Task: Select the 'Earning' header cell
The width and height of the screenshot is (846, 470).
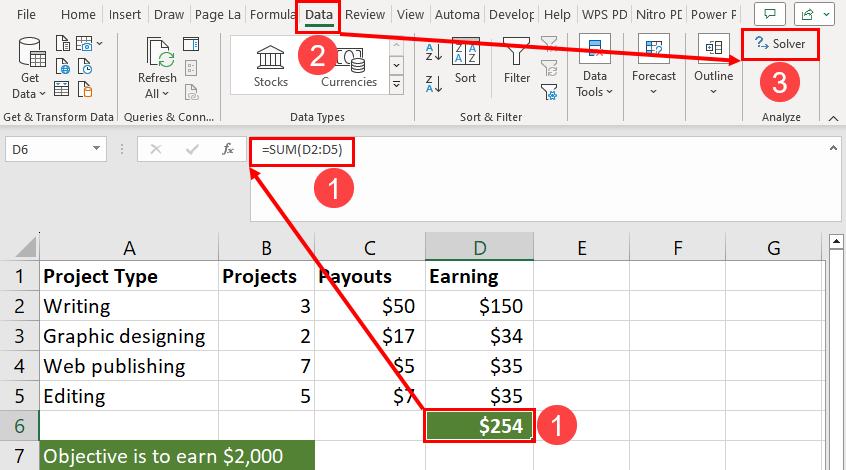Action: click(479, 276)
